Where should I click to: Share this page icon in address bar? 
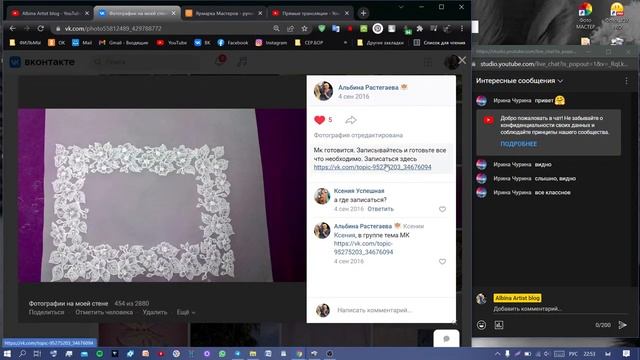pyautogui.click(x=290, y=29)
